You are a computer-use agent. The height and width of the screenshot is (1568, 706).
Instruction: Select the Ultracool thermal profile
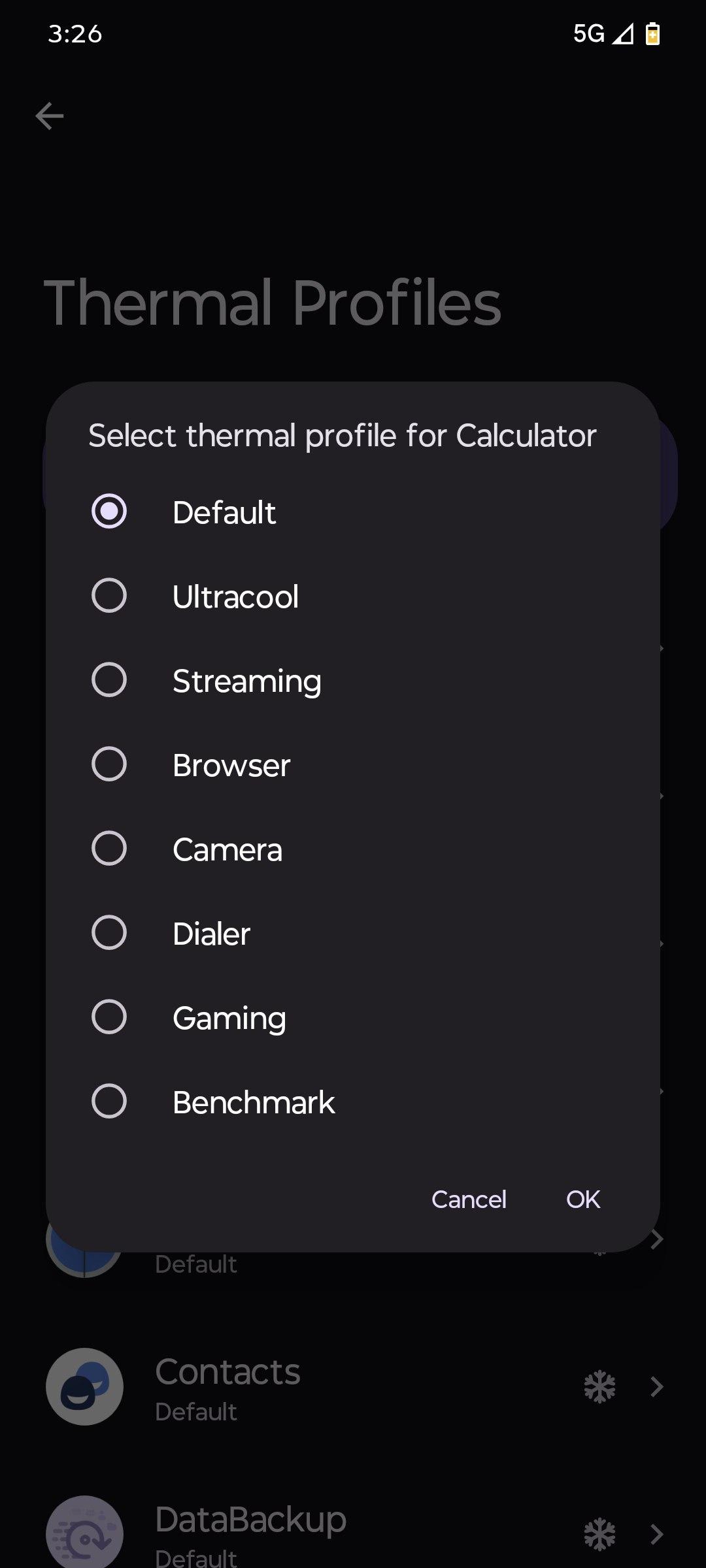tap(109, 595)
